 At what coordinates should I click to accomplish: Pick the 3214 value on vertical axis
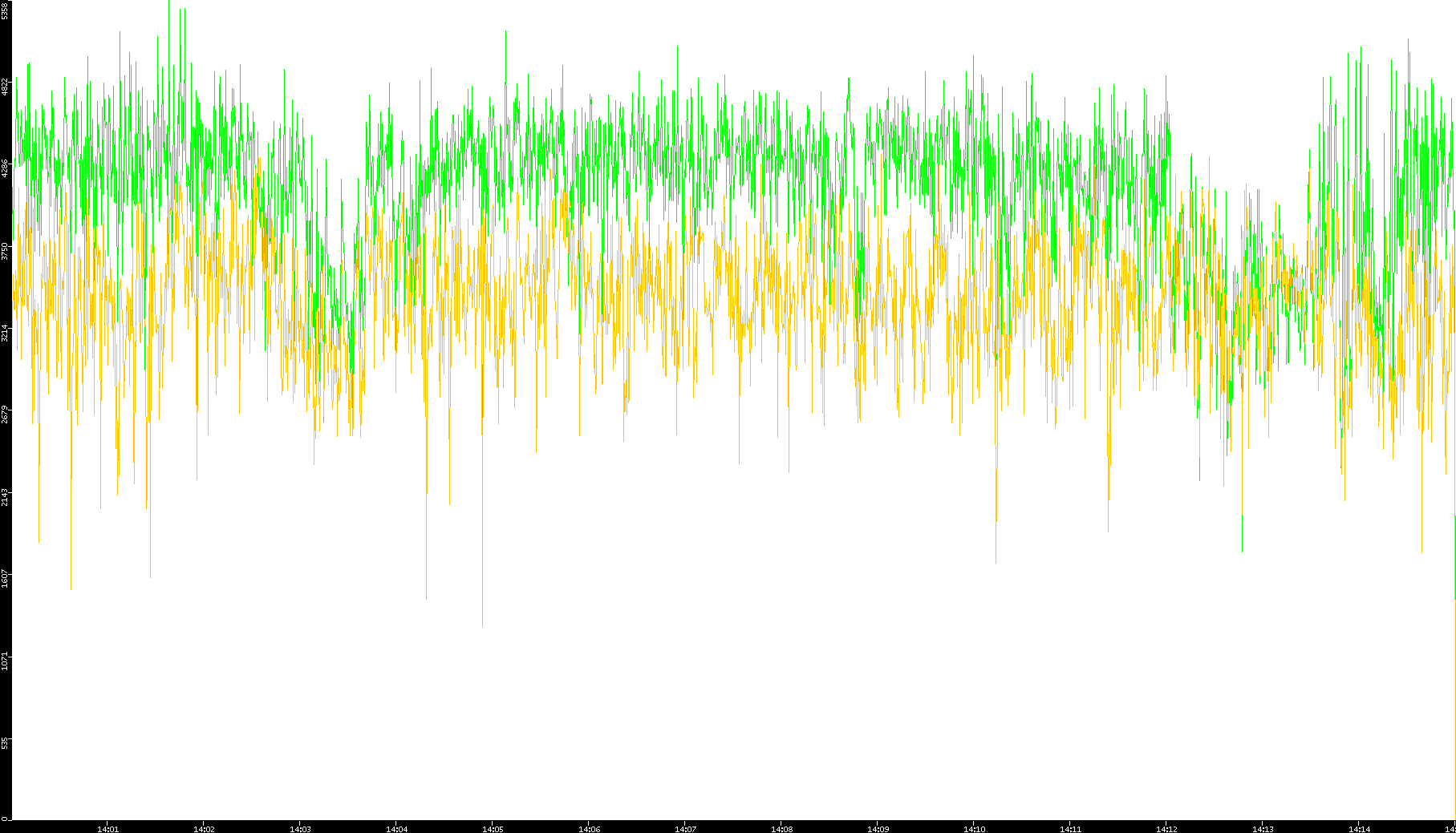5,333
